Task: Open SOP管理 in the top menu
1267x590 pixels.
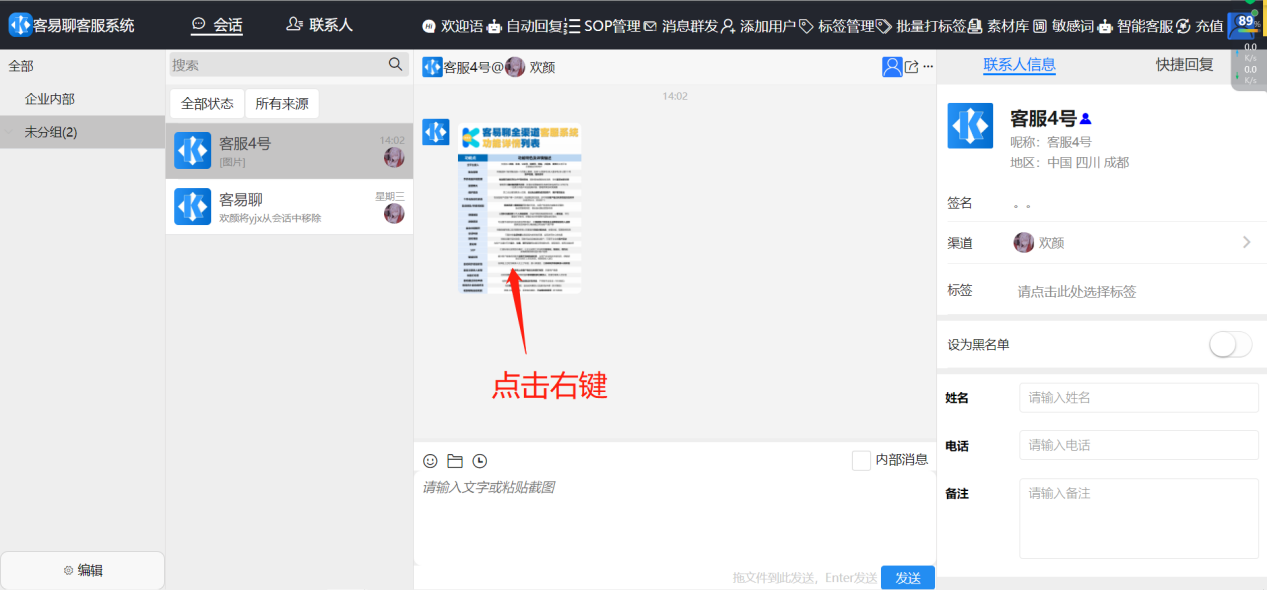Action: (604, 26)
